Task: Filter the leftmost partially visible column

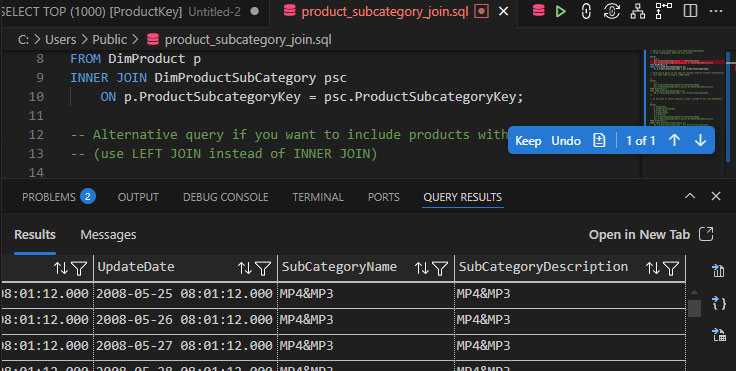Action: click(78, 268)
